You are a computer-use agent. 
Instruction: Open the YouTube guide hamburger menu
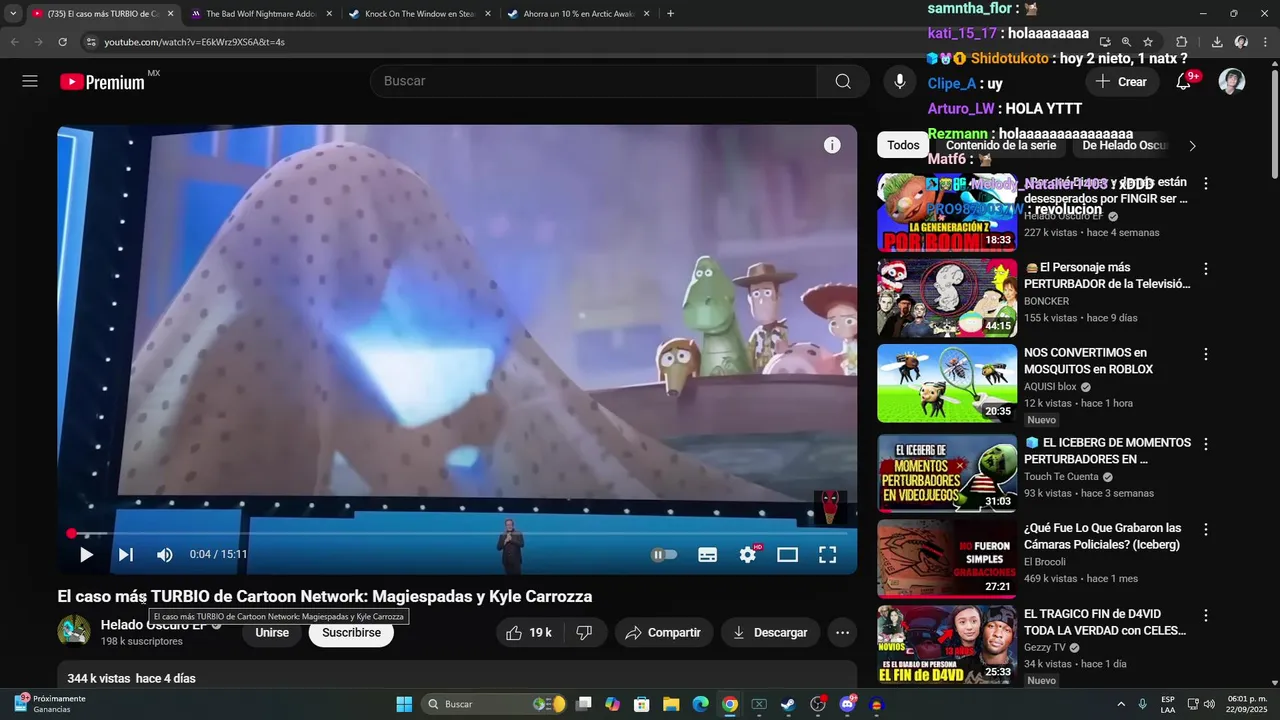click(x=30, y=82)
